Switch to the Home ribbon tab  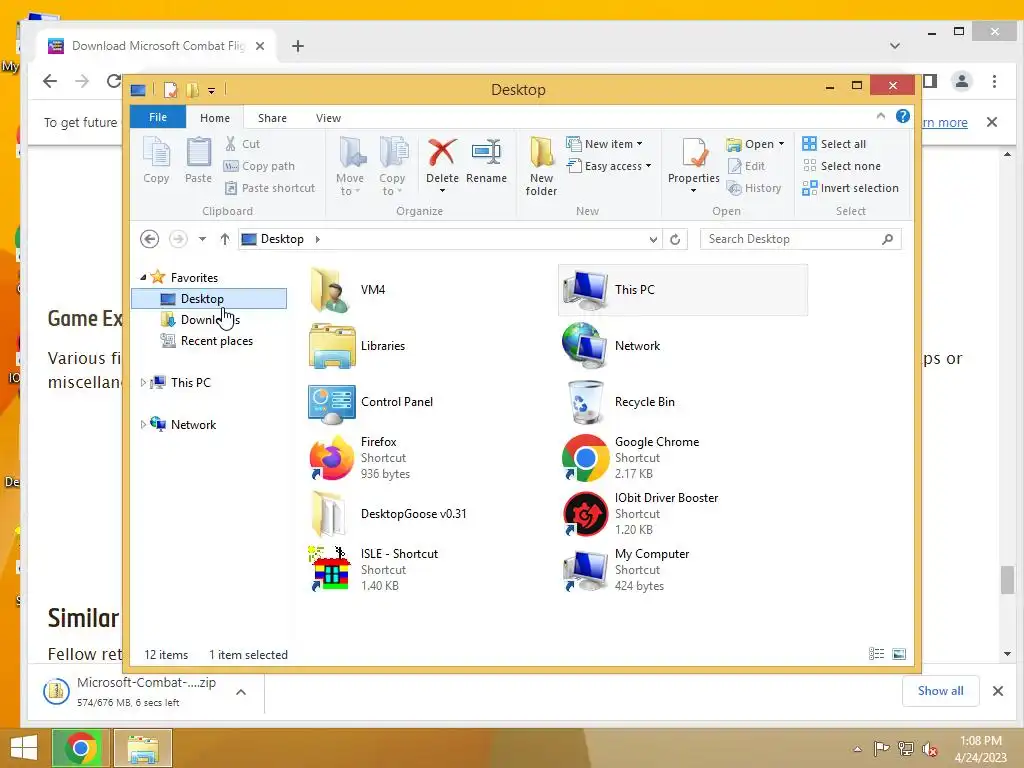point(215,118)
